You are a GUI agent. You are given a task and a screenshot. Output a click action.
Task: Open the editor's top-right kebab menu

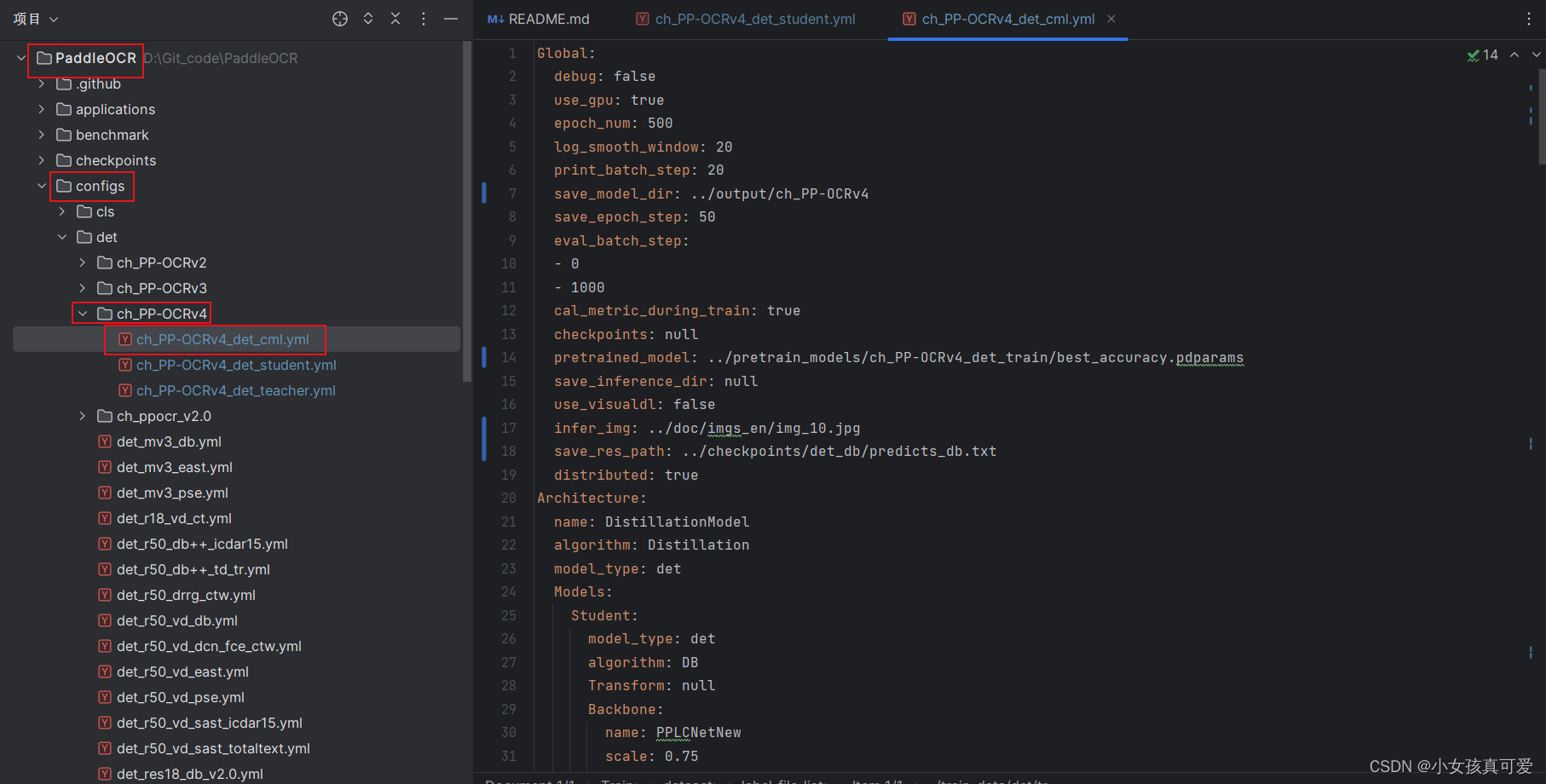click(x=1531, y=19)
